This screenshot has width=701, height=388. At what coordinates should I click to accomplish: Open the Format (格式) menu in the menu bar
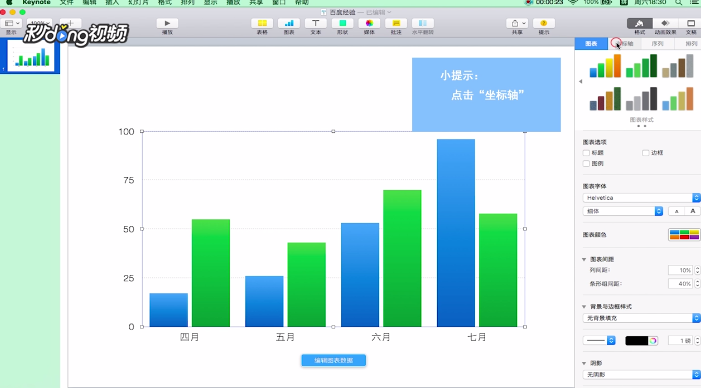pos(165,2)
